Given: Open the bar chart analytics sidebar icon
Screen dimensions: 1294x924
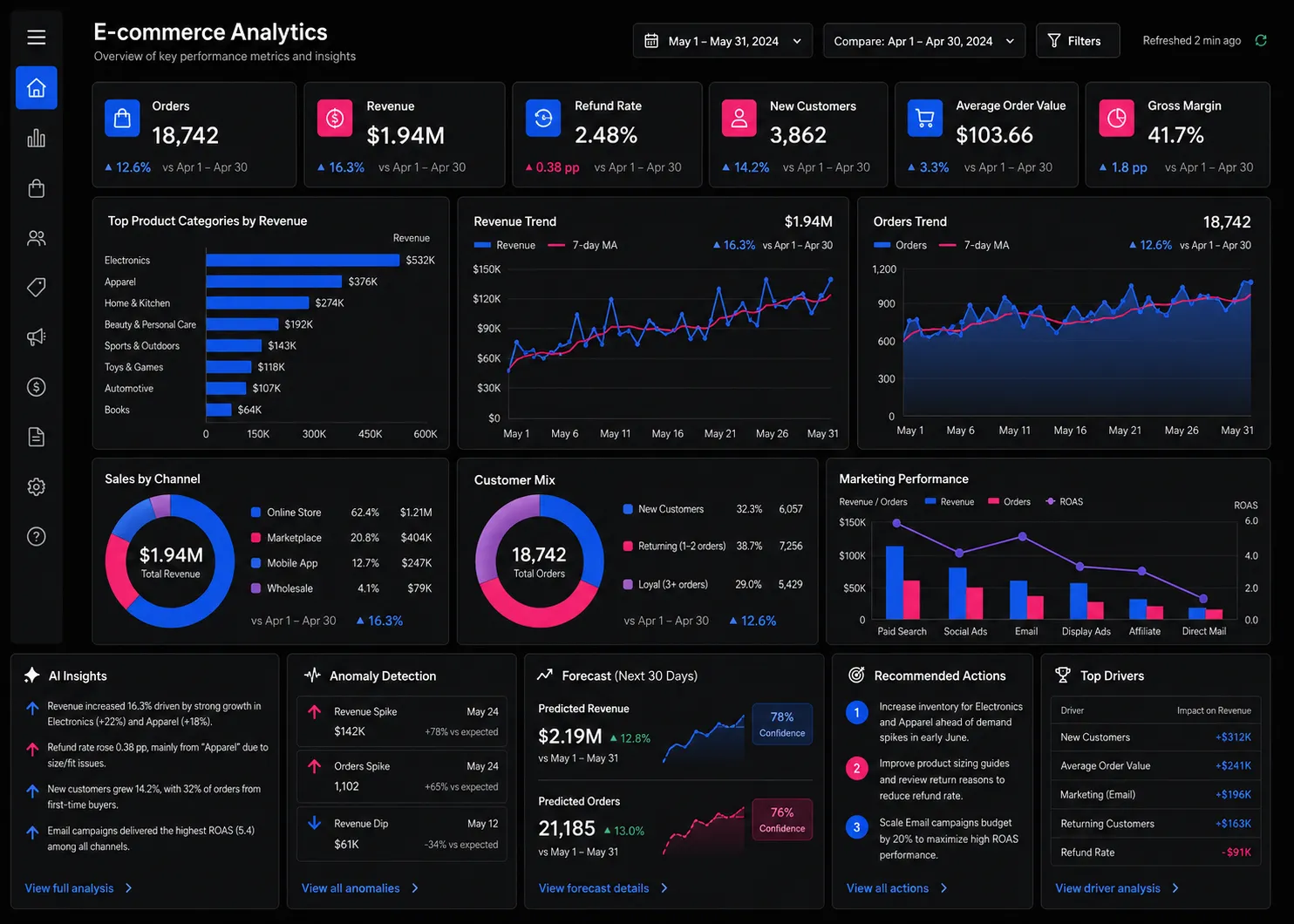Looking at the screenshot, I should [x=37, y=139].
